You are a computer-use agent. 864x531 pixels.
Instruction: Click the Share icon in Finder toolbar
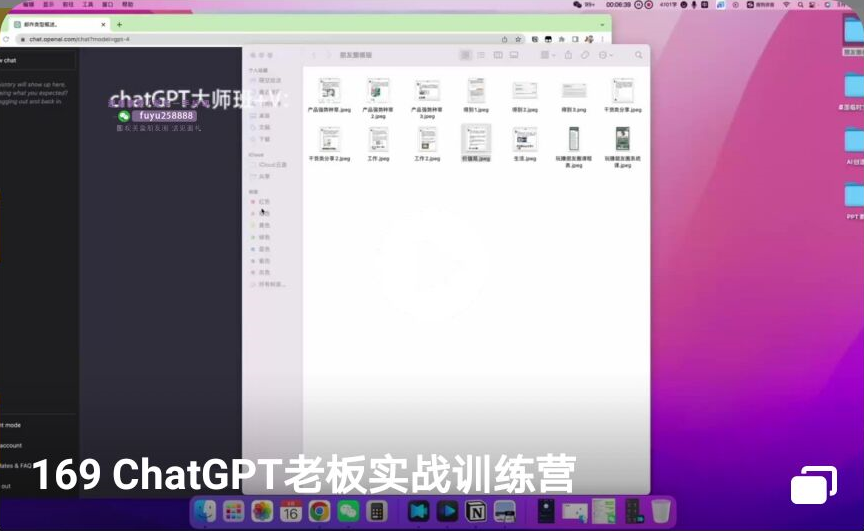coord(568,55)
